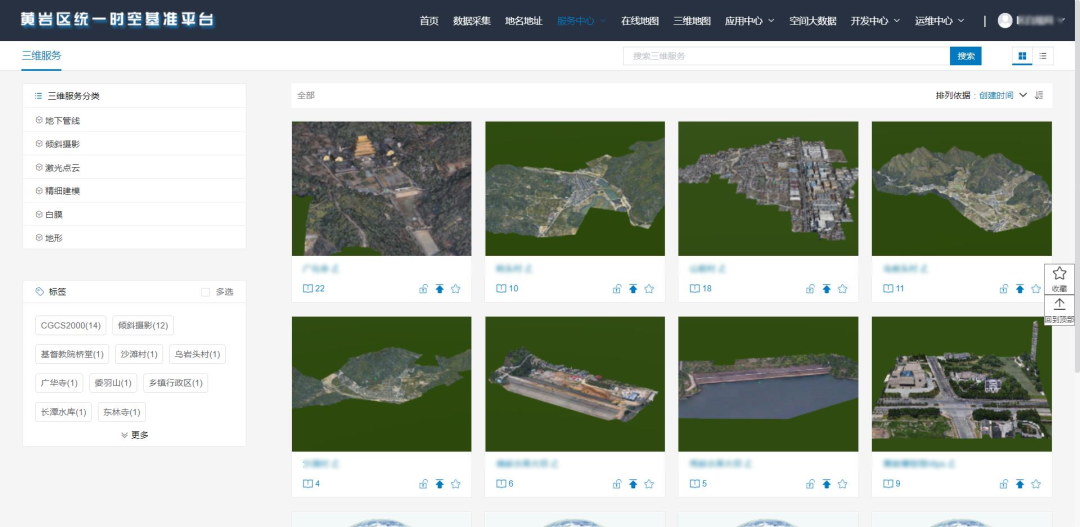The height and width of the screenshot is (527, 1080).
Task: Expand the tag list with 更多
Action: pos(134,435)
